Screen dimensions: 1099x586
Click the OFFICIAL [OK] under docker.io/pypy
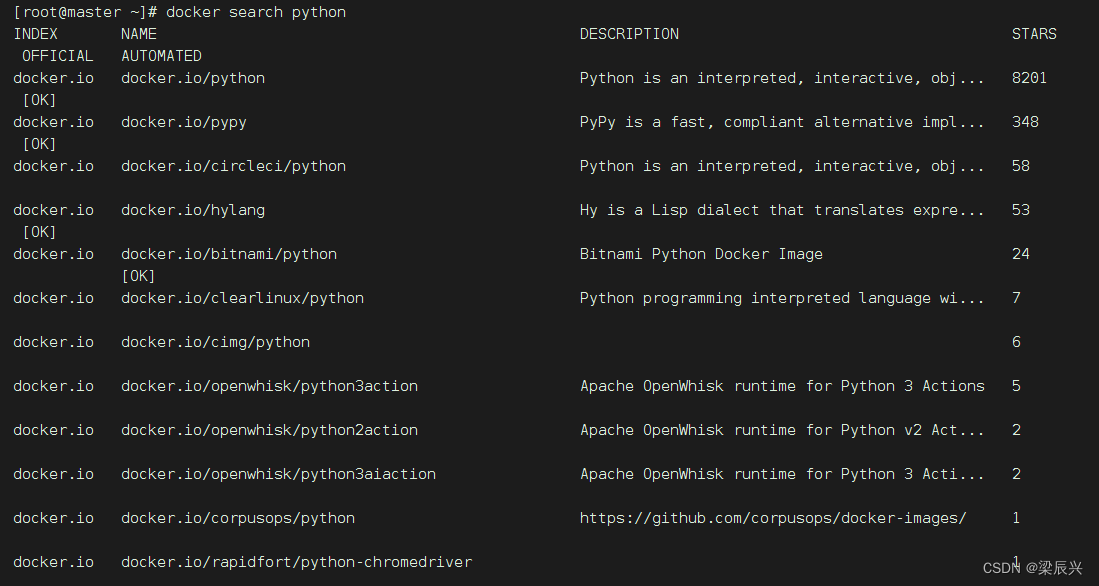pos(40,144)
